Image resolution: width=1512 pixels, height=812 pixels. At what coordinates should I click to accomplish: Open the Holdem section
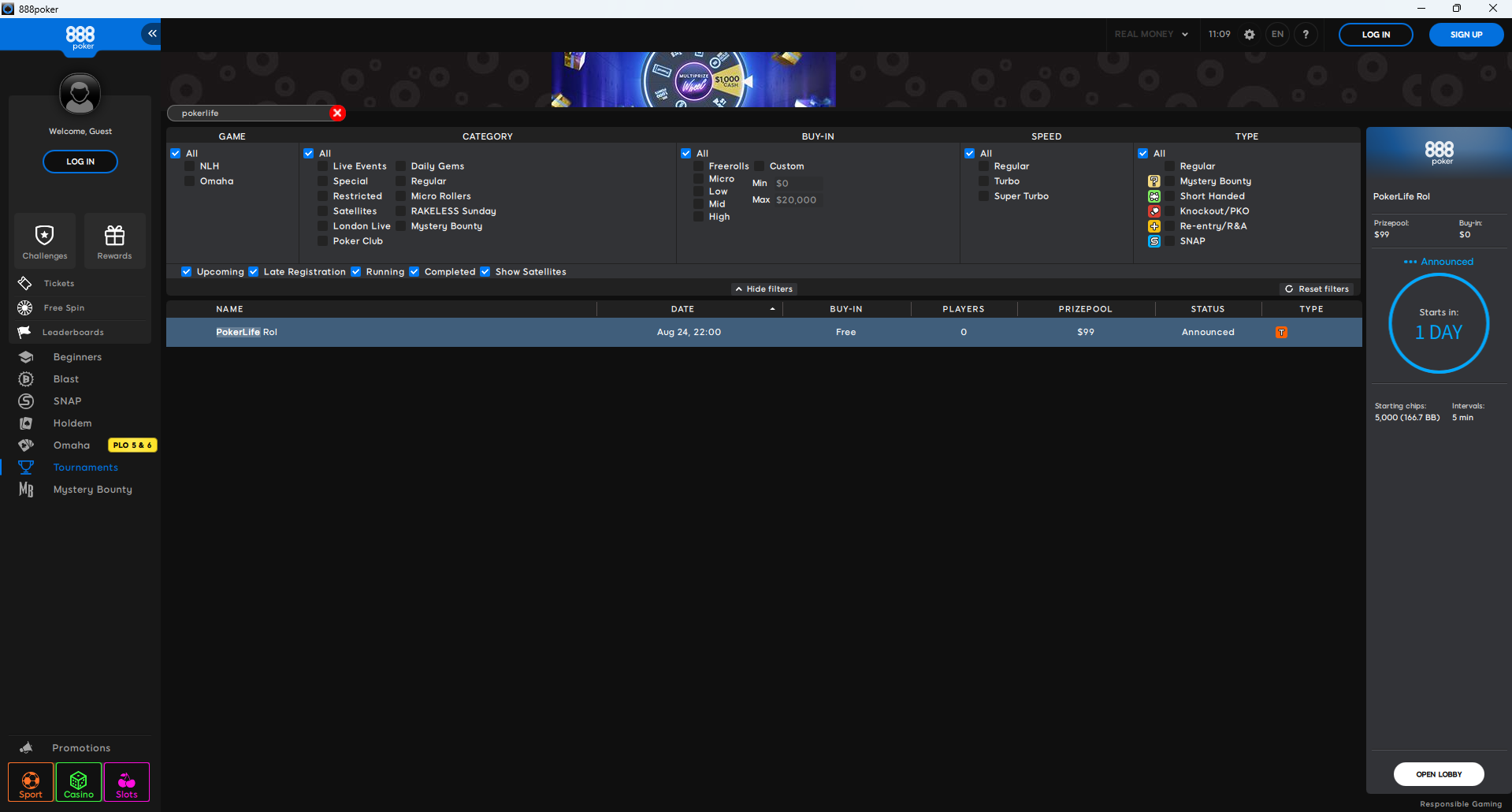[72, 423]
